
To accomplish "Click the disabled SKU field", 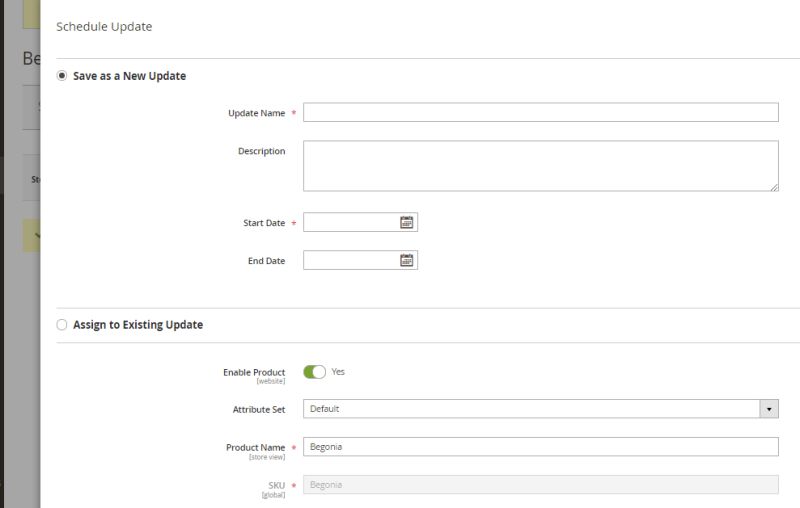I will 541,485.
